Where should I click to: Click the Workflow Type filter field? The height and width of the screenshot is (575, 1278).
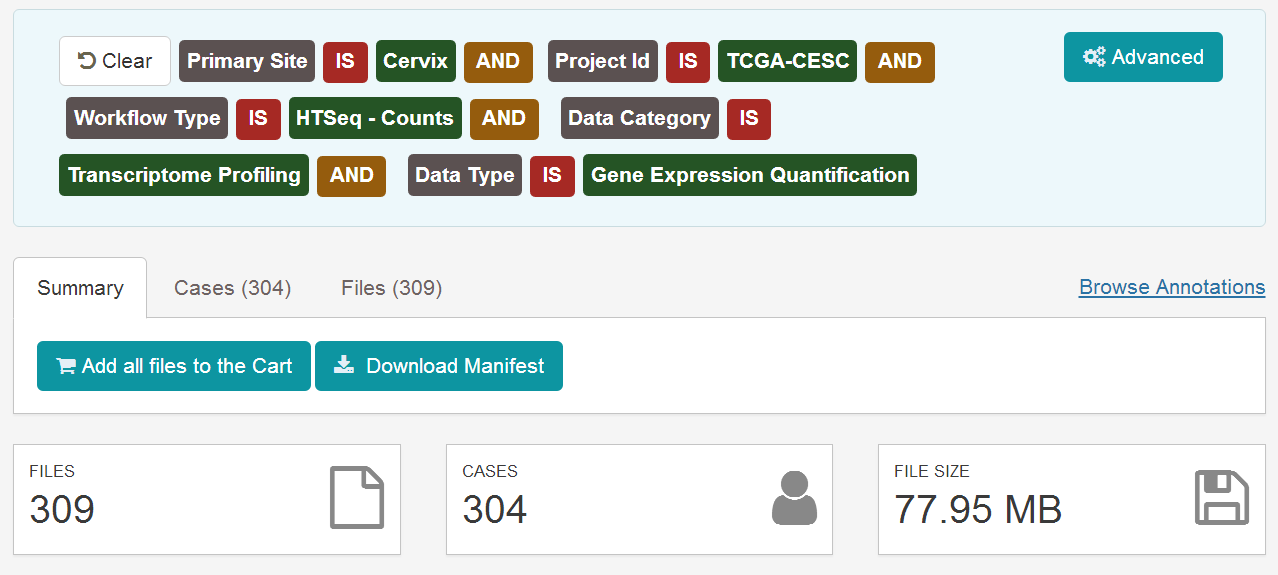147,118
